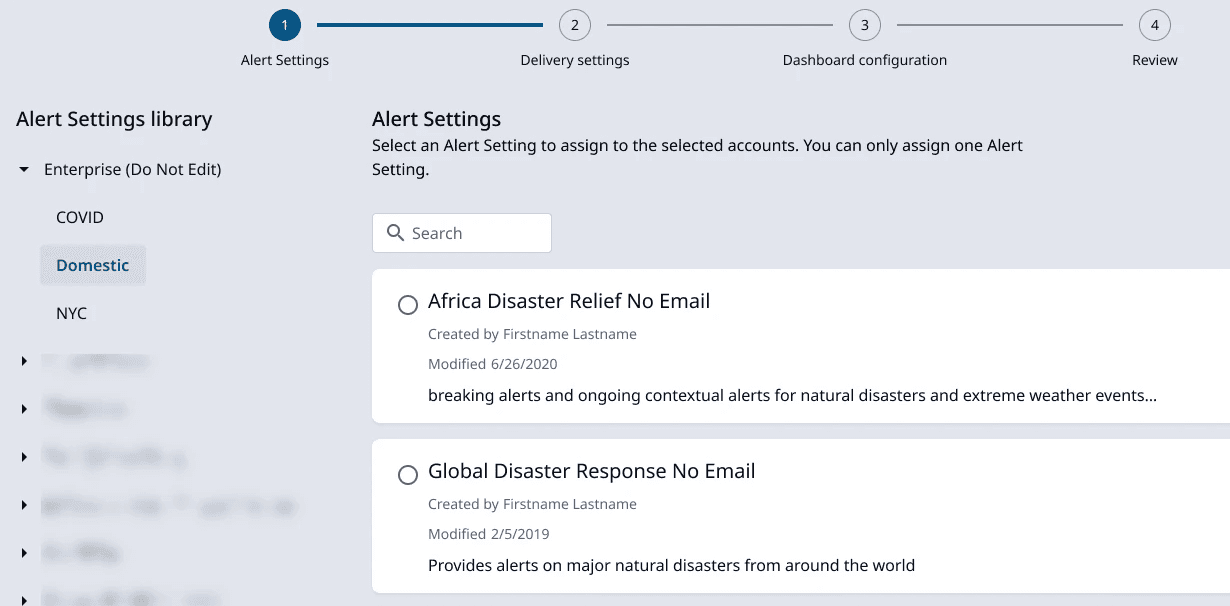
Task: Go to step 2 Delivery settings circle
Action: [x=575, y=25]
